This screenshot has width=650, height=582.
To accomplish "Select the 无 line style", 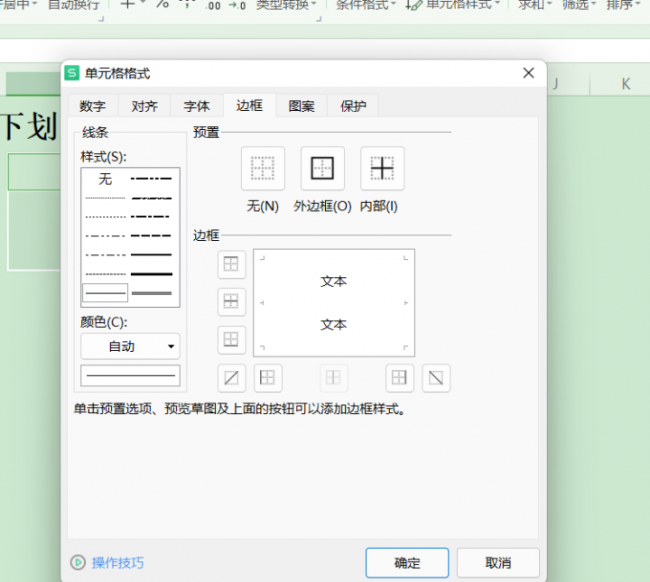I will (x=105, y=179).
